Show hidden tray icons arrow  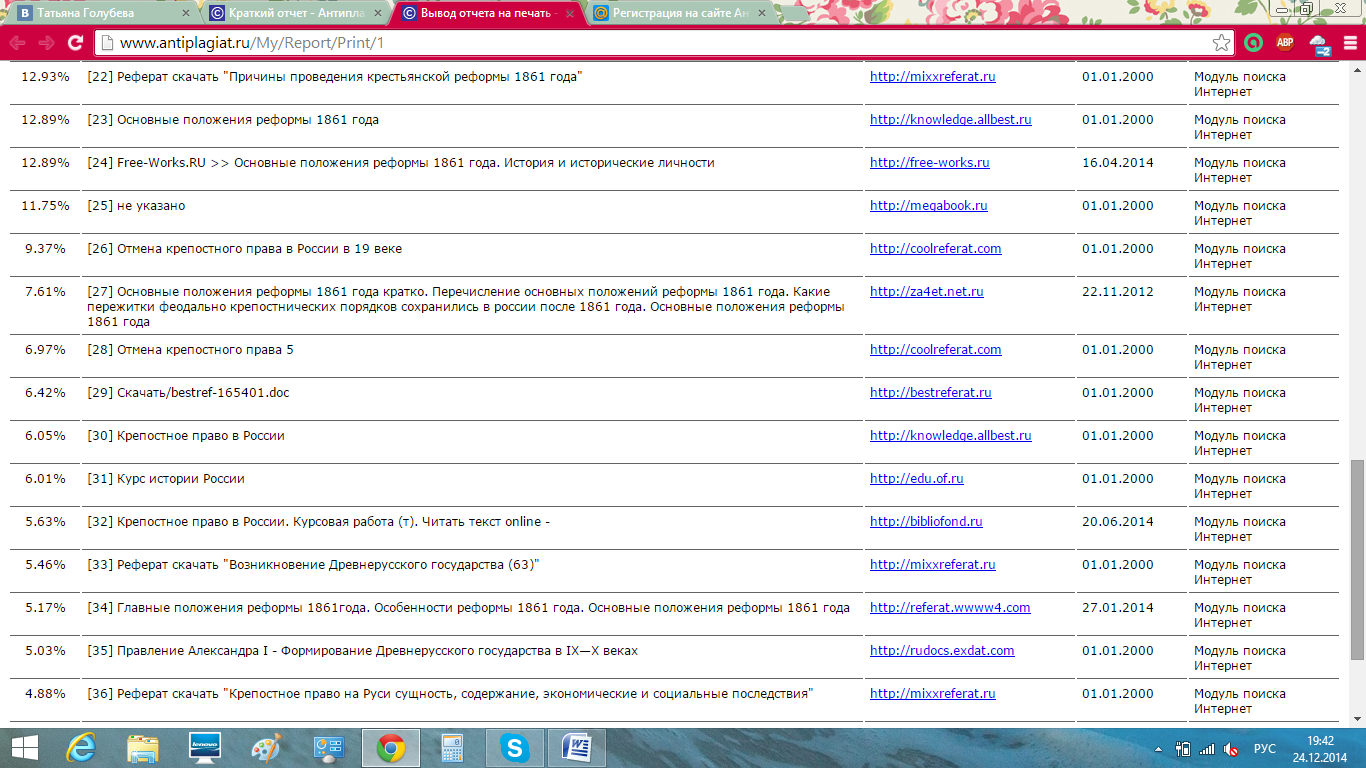click(x=1159, y=749)
